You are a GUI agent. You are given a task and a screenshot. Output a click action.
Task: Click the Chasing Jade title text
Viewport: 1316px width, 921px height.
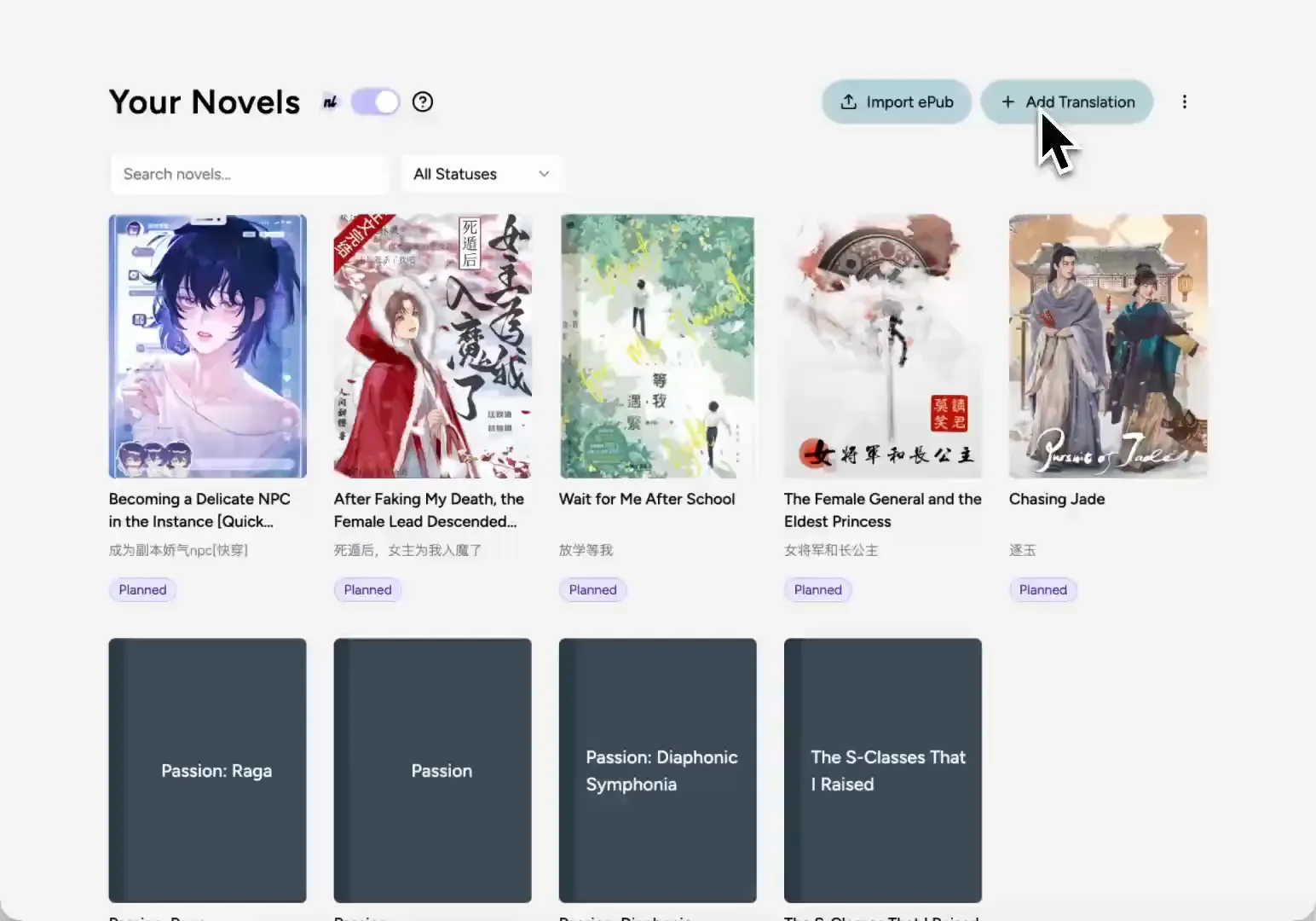pos(1057,499)
